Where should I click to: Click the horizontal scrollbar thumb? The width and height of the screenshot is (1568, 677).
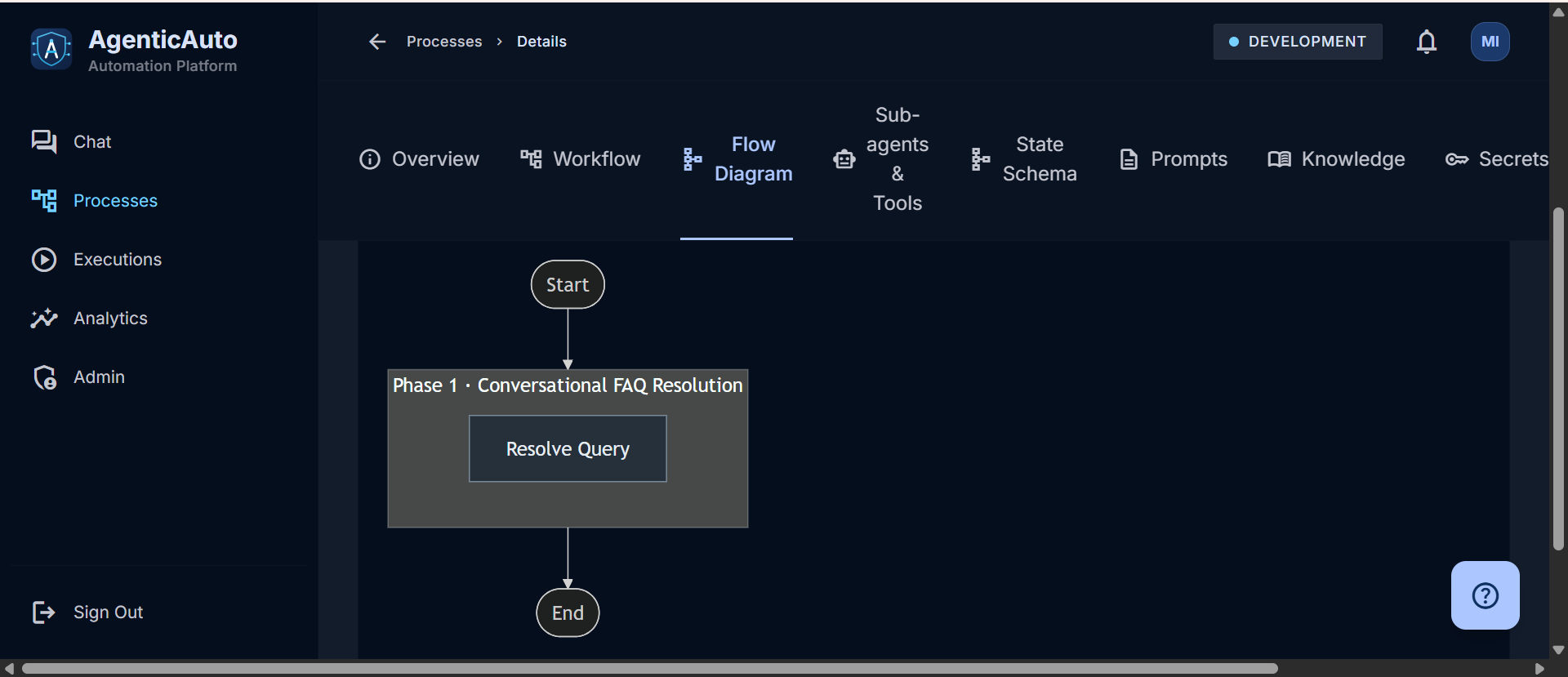pyautogui.click(x=649, y=669)
